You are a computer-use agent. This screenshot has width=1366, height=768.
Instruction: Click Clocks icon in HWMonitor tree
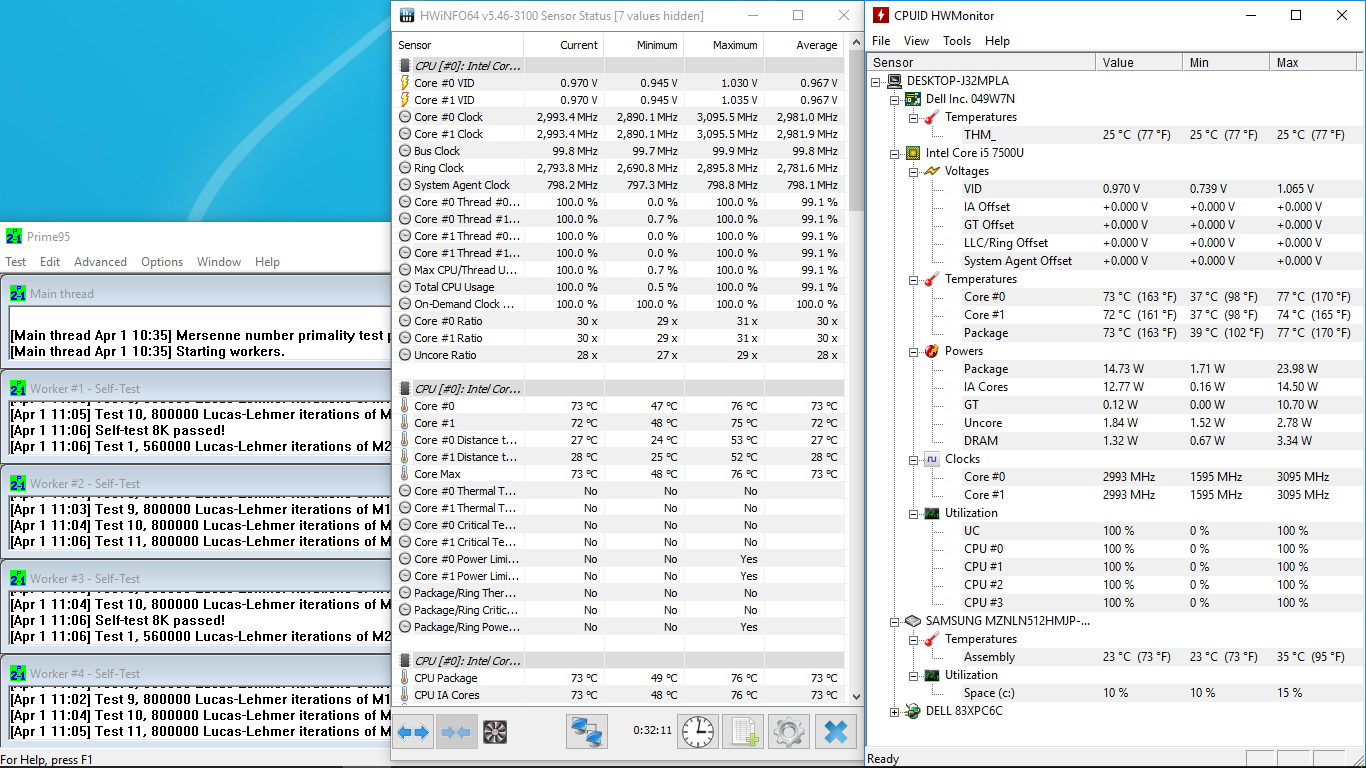point(931,459)
